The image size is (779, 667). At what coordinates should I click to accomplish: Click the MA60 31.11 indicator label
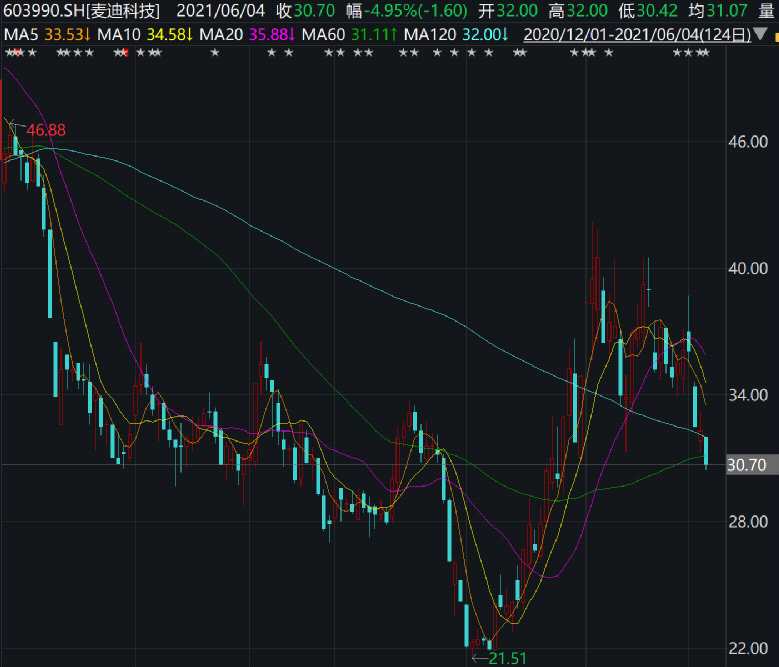349,34
